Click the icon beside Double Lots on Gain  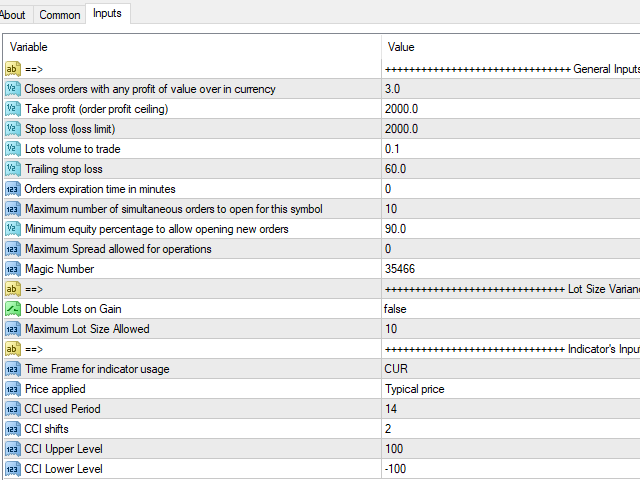(x=13, y=309)
